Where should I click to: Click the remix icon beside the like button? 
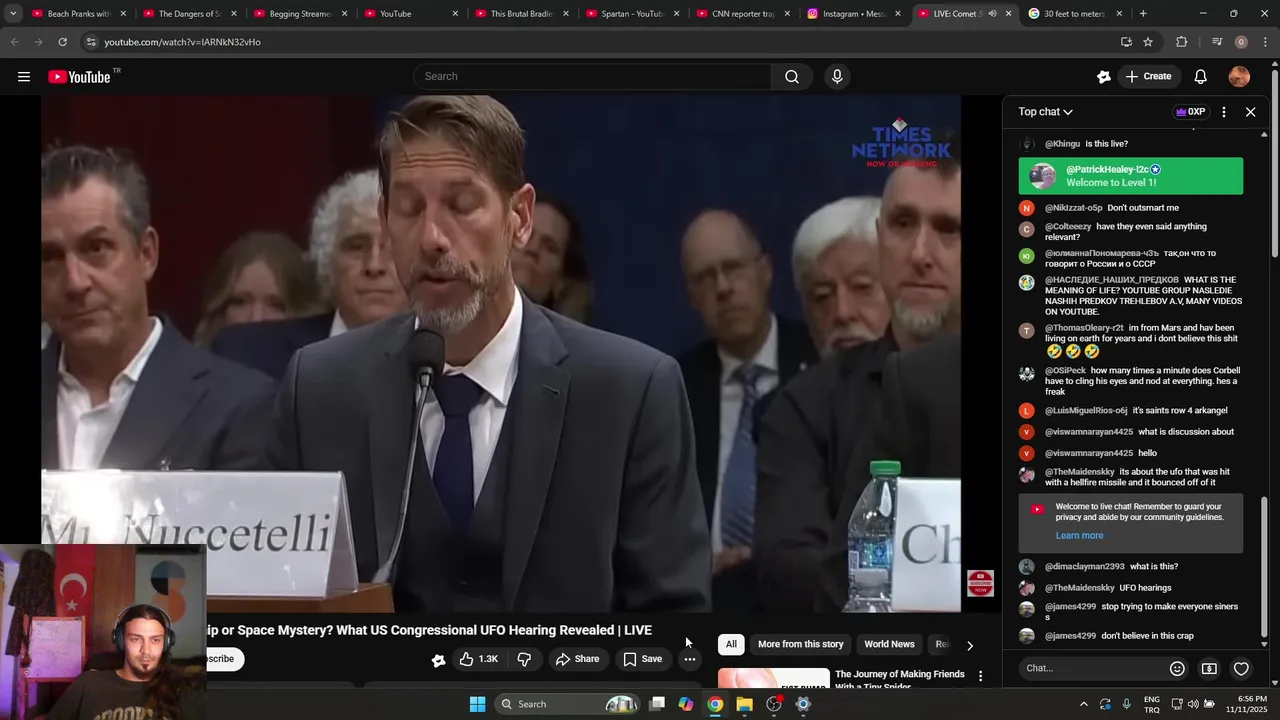(438, 660)
